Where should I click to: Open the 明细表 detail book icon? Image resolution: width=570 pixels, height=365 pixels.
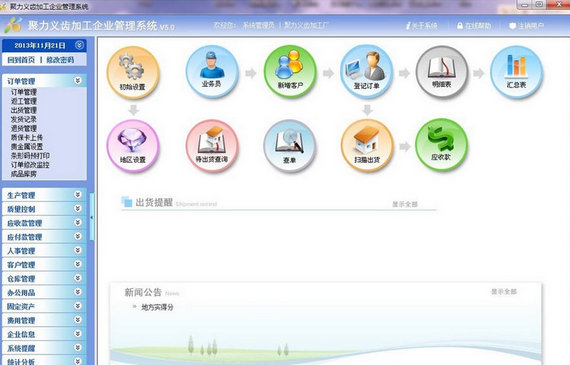click(x=442, y=72)
